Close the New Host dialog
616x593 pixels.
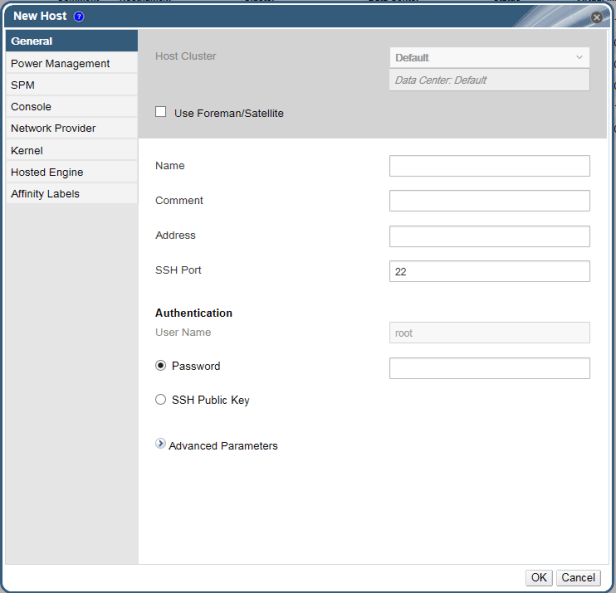597,17
